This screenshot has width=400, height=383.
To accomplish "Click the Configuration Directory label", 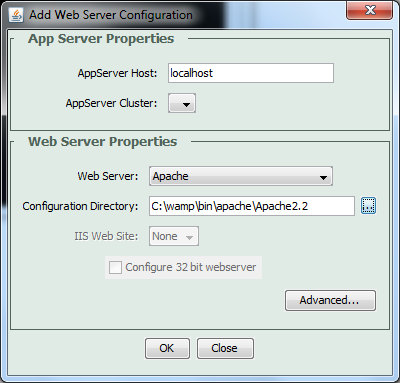I will [80, 206].
